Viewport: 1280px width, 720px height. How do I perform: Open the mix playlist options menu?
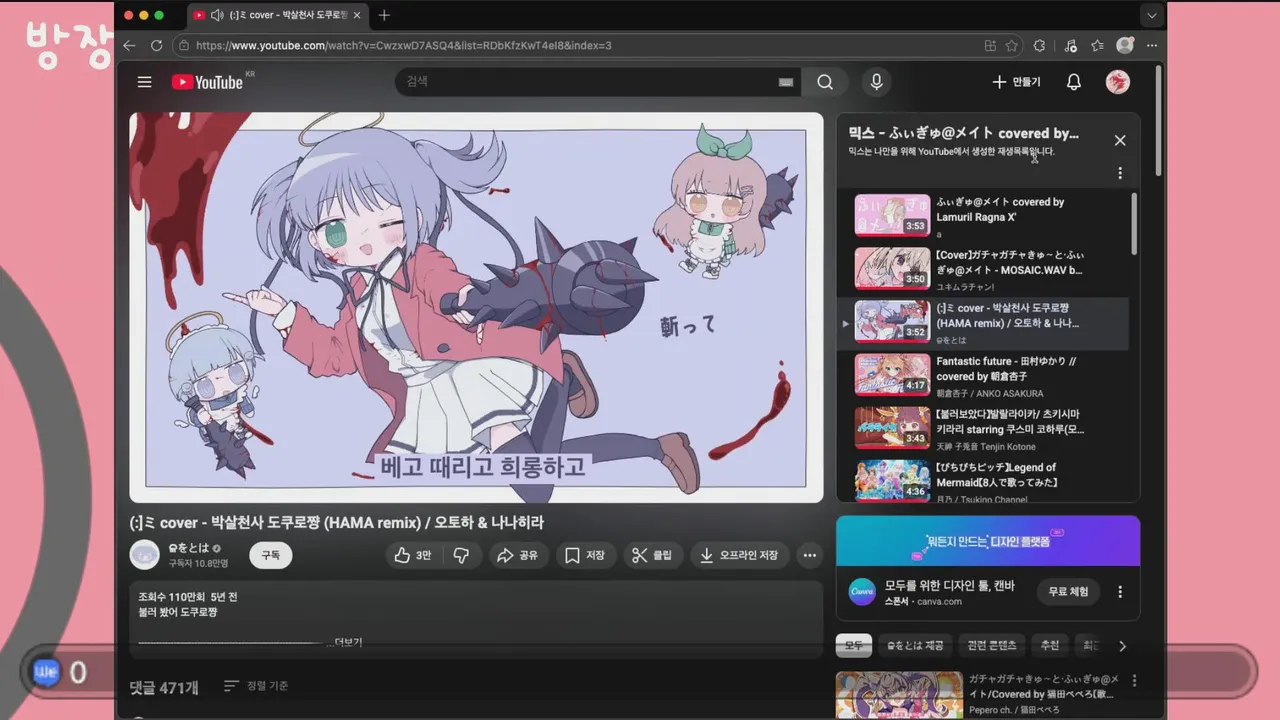tap(1120, 173)
